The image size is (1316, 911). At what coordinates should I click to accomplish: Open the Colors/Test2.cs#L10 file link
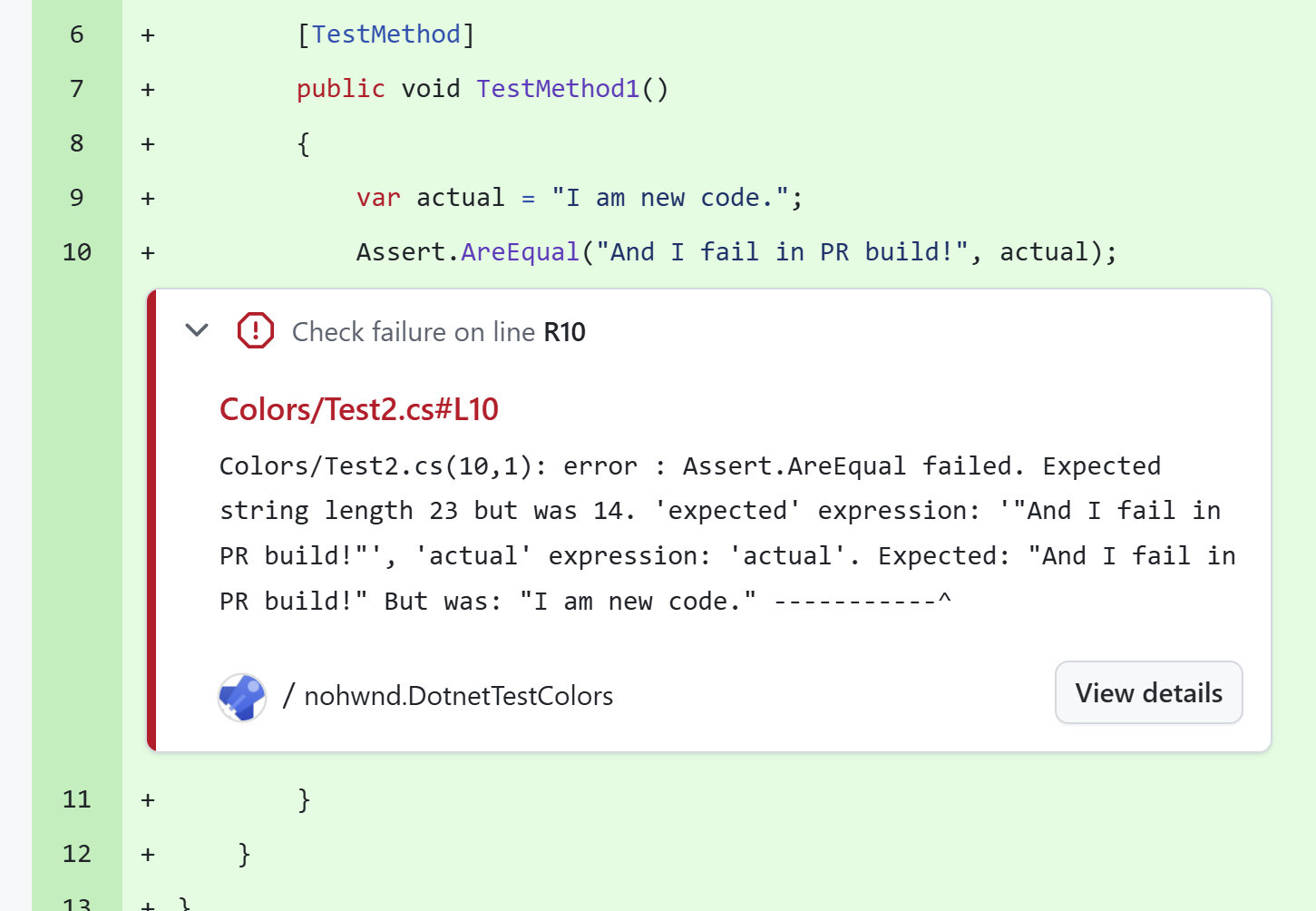[x=359, y=409]
